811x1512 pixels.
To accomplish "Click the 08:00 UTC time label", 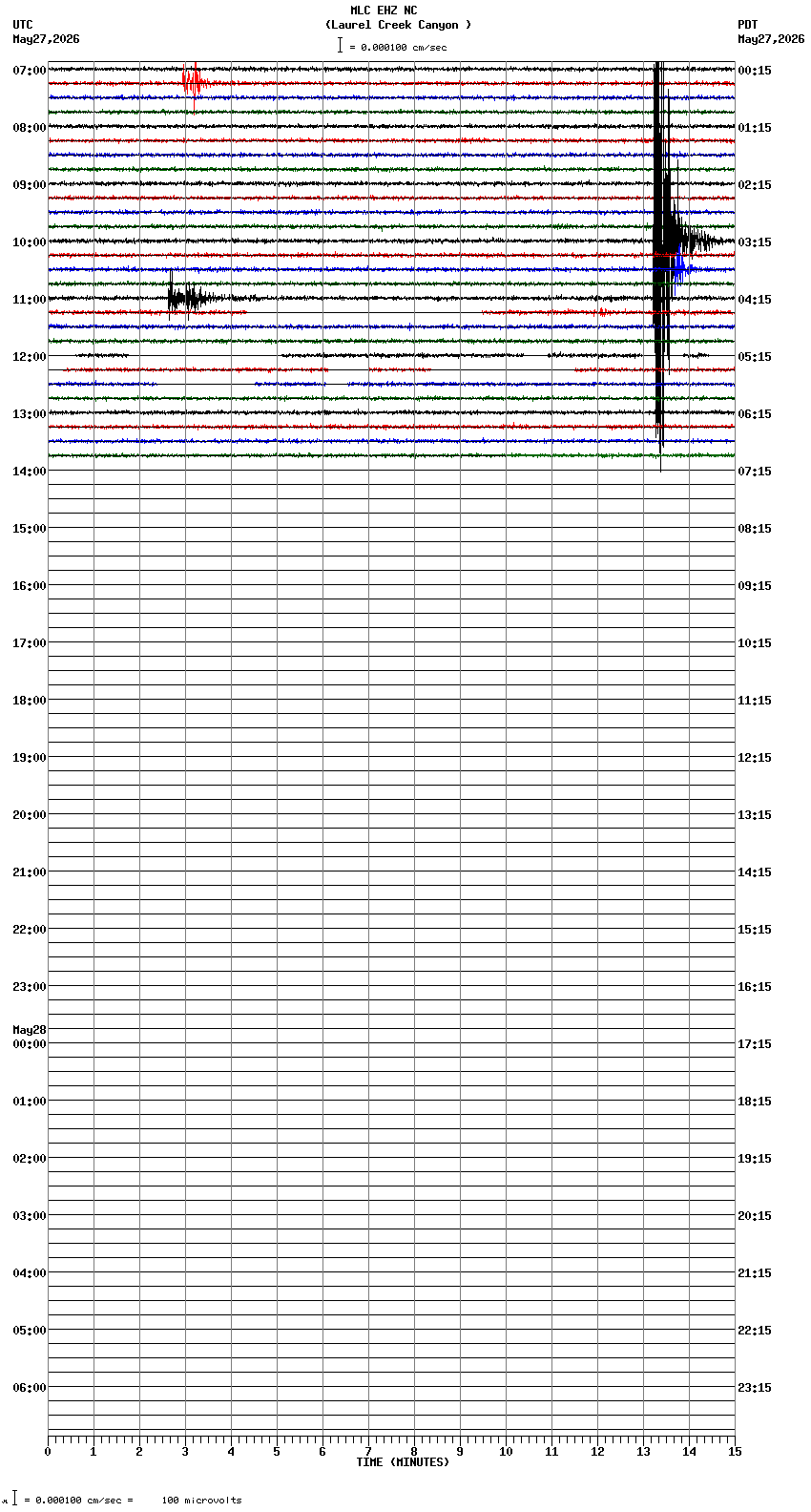I will (29, 127).
